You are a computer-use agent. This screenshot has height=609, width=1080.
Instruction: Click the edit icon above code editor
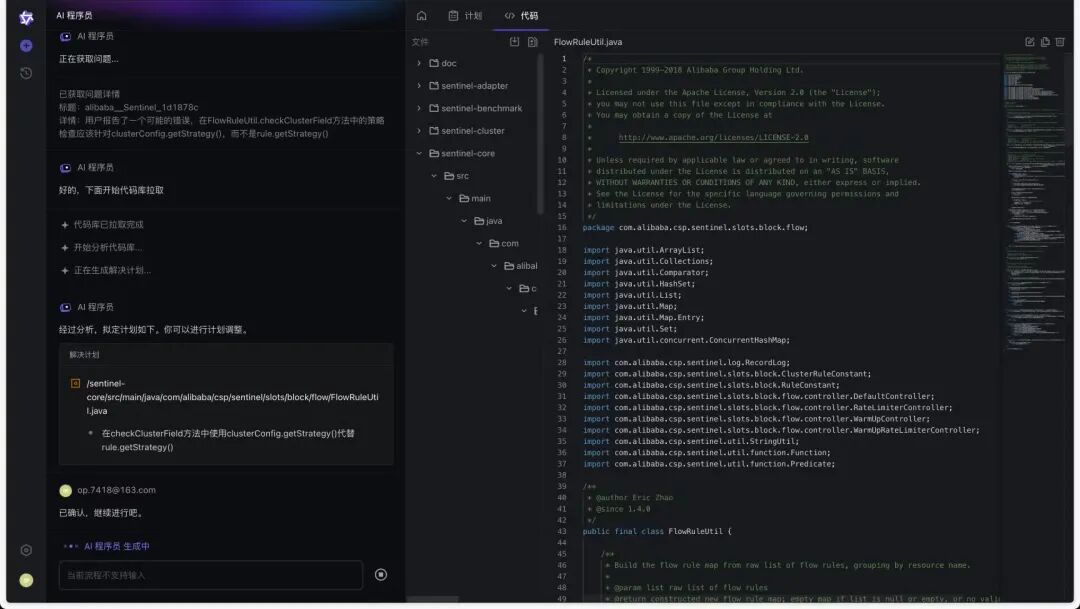click(x=1030, y=42)
